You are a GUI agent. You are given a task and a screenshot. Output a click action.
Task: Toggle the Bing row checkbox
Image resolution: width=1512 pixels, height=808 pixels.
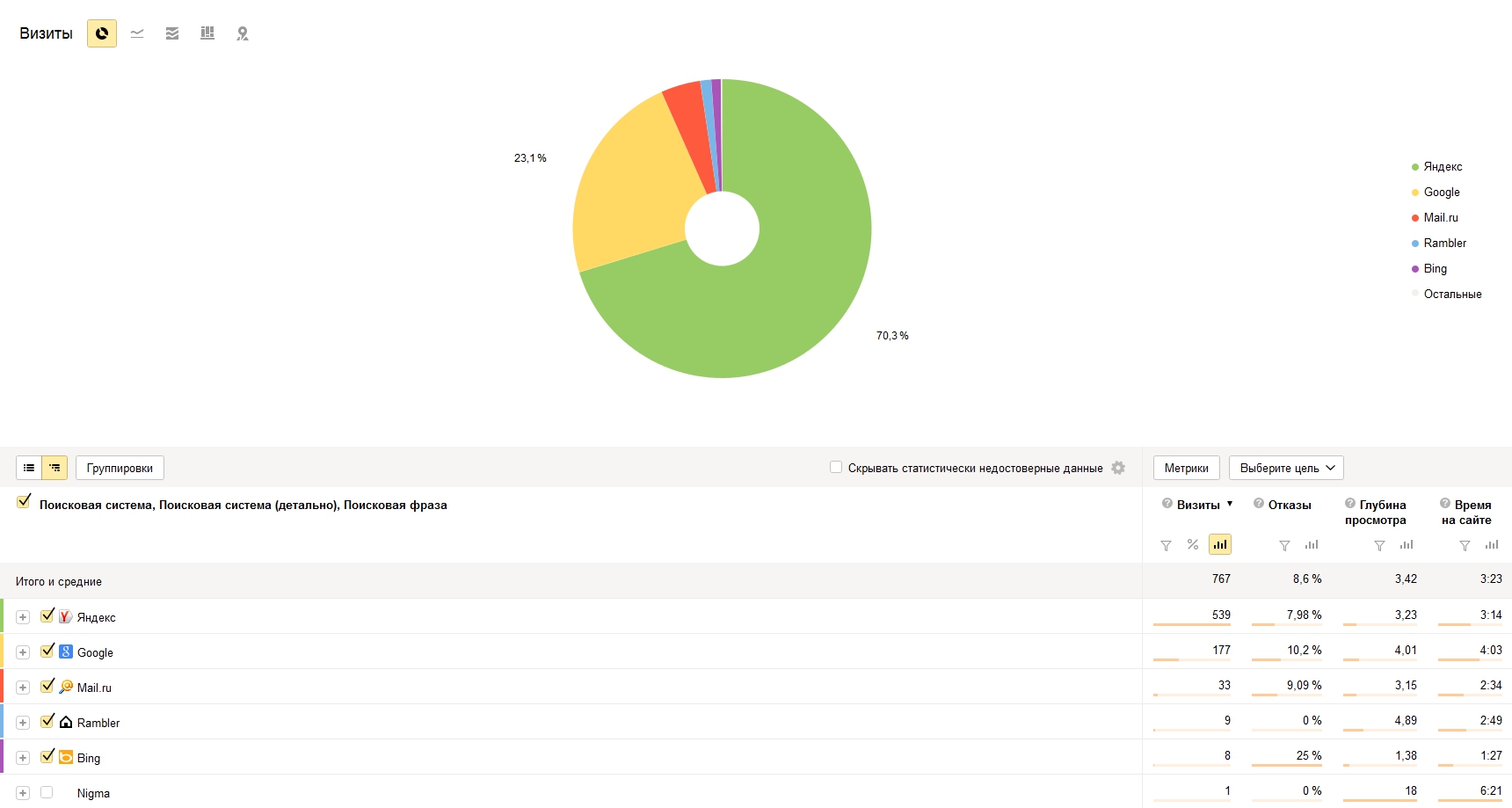pos(47,756)
